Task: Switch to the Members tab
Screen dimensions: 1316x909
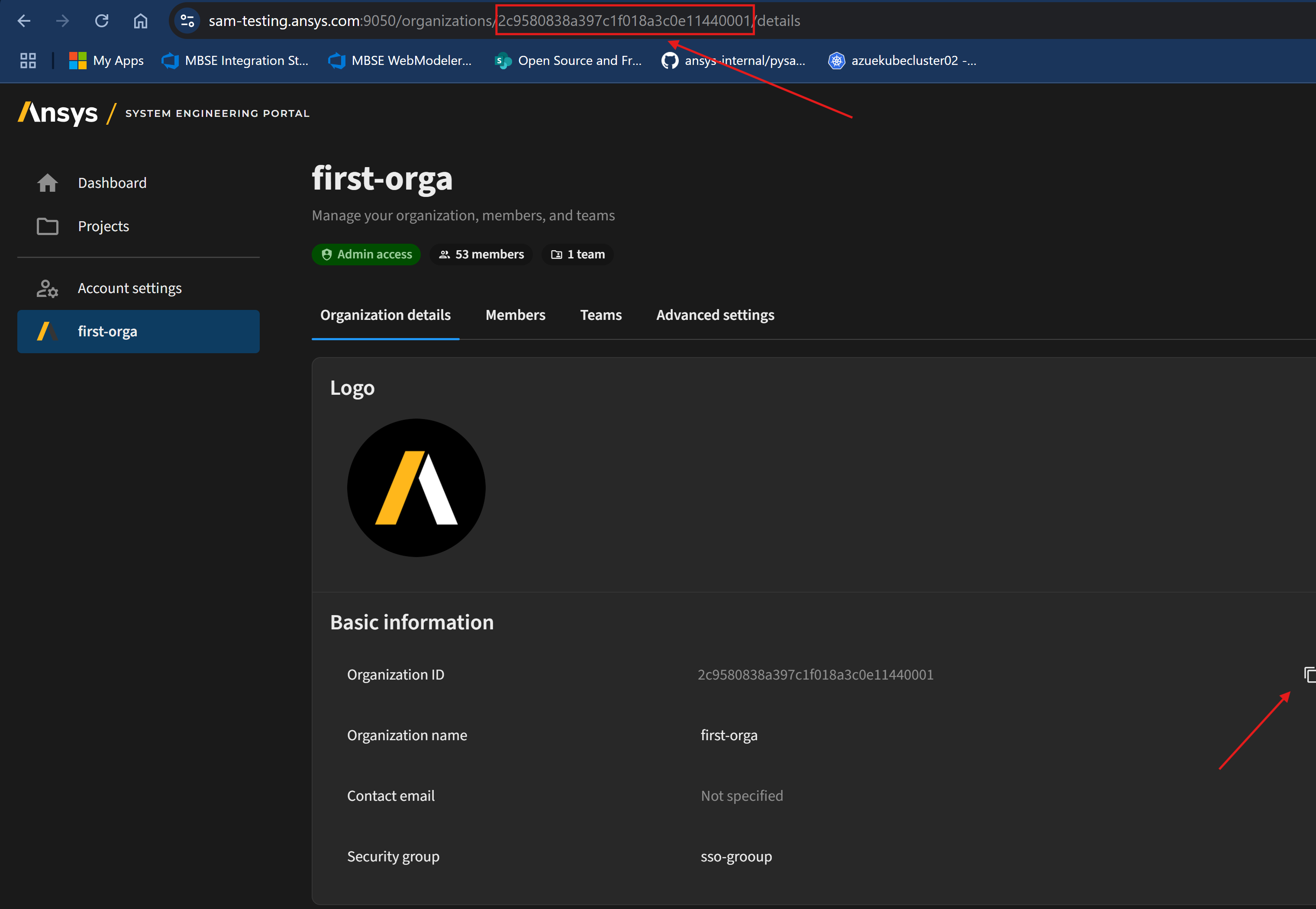Action: tap(515, 315)
